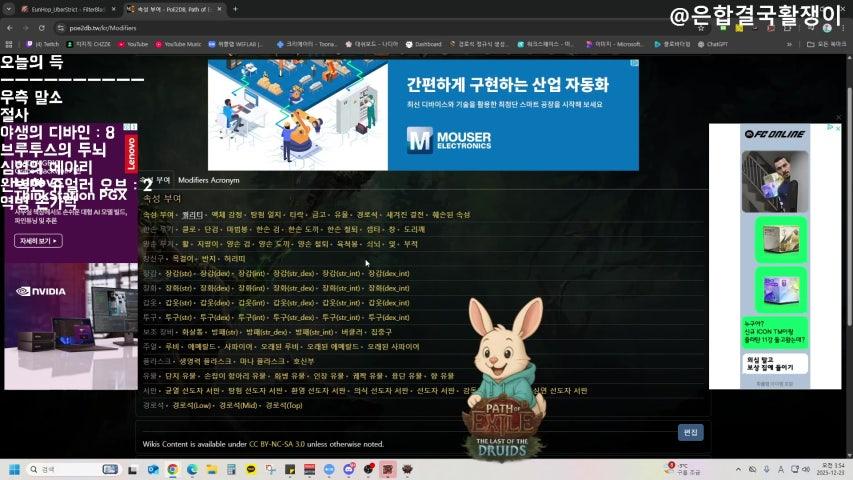Click the Lenovo ad details button
The image size is (853, 480).
(38, 241)
